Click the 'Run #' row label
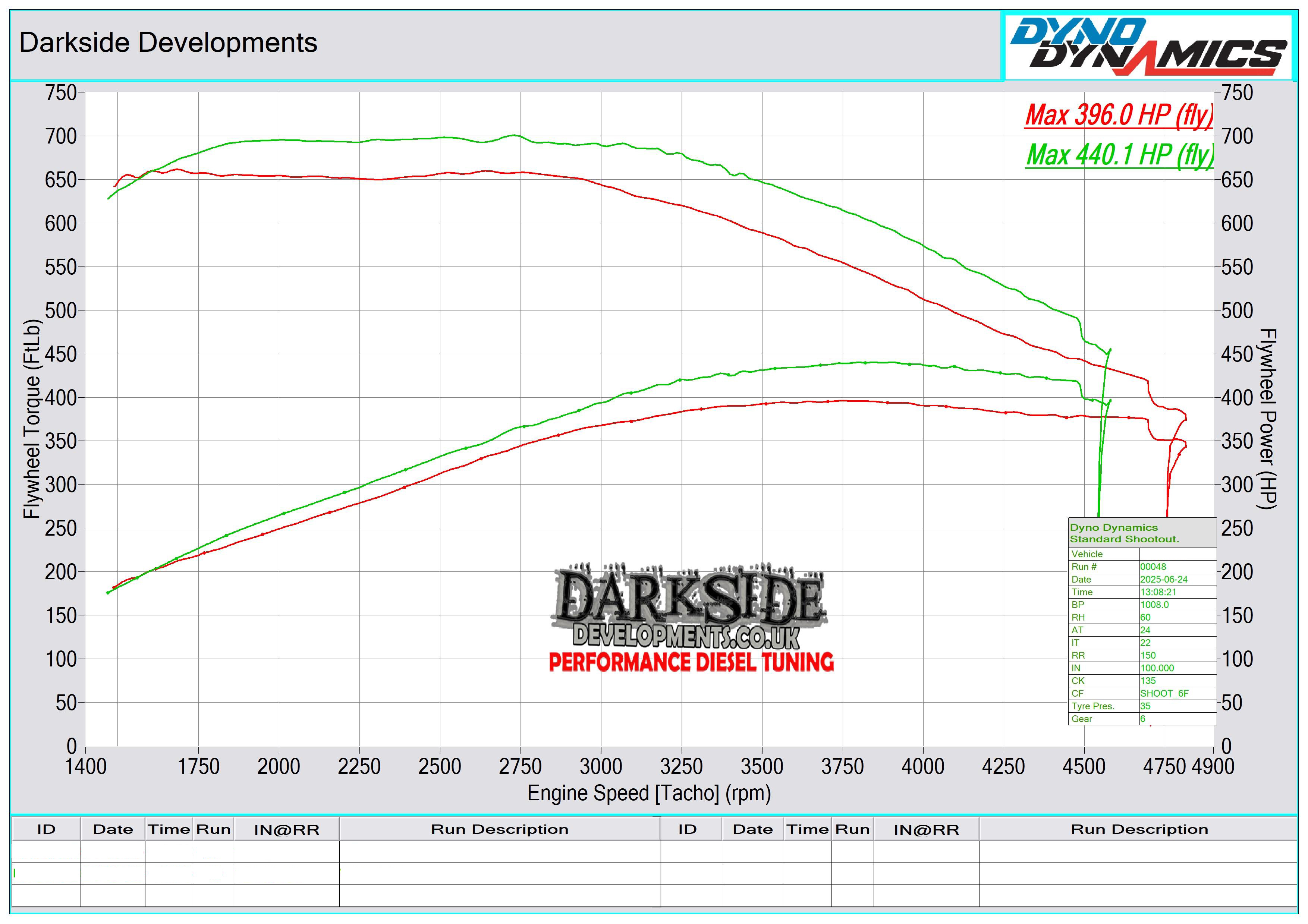1308x924 pixels. click(1084, 567)
